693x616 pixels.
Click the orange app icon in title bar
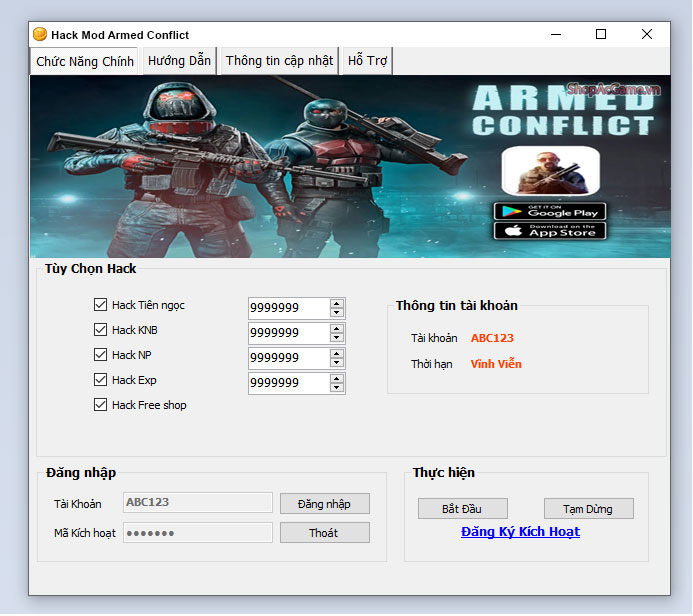coord(40,34)
